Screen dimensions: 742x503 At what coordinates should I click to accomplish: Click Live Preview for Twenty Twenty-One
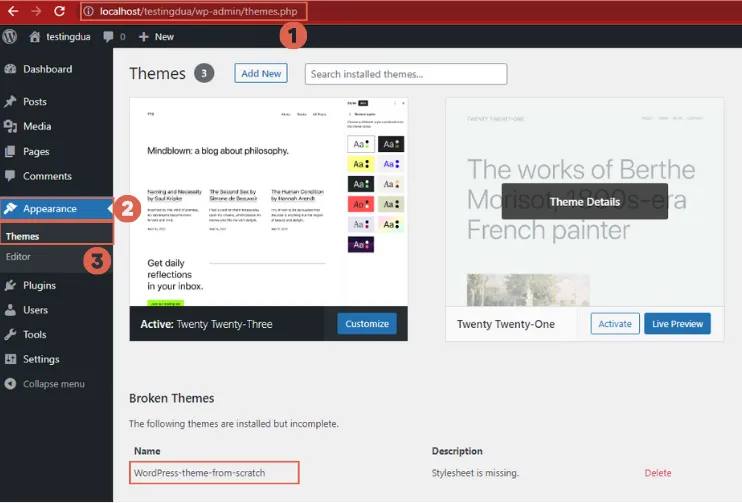pos(677,324)
